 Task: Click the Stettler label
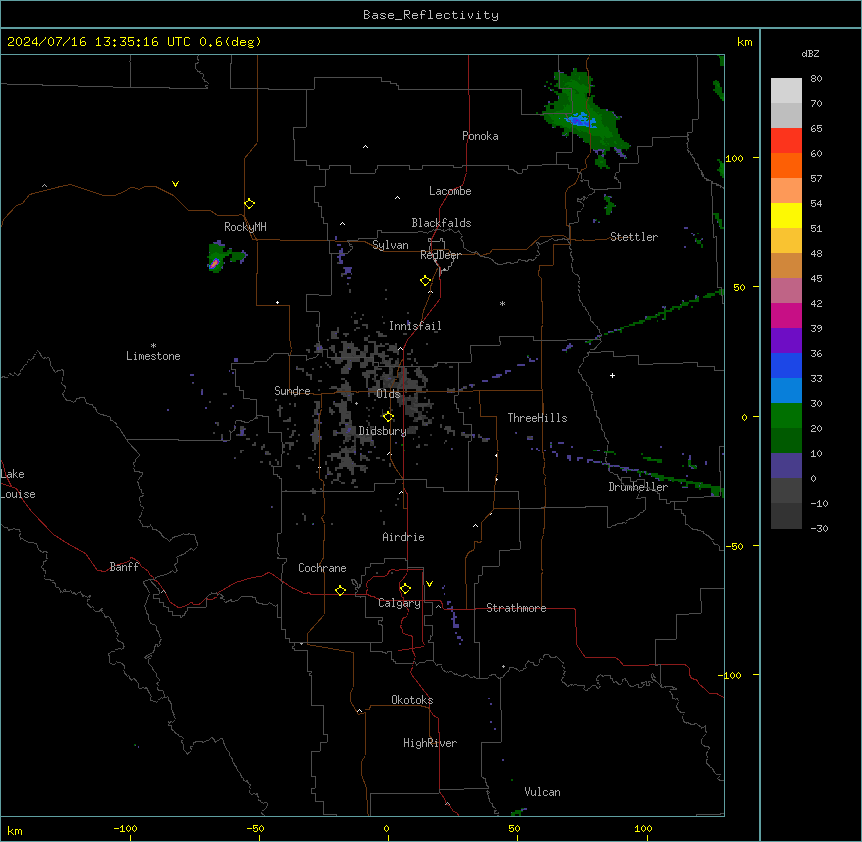tap(634, 237)
